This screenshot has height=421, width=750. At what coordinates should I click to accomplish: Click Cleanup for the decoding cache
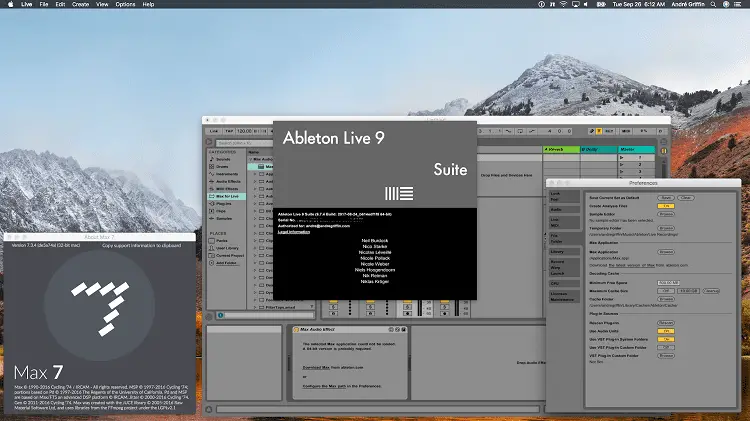pyautogui.click(x=711, y=291)
